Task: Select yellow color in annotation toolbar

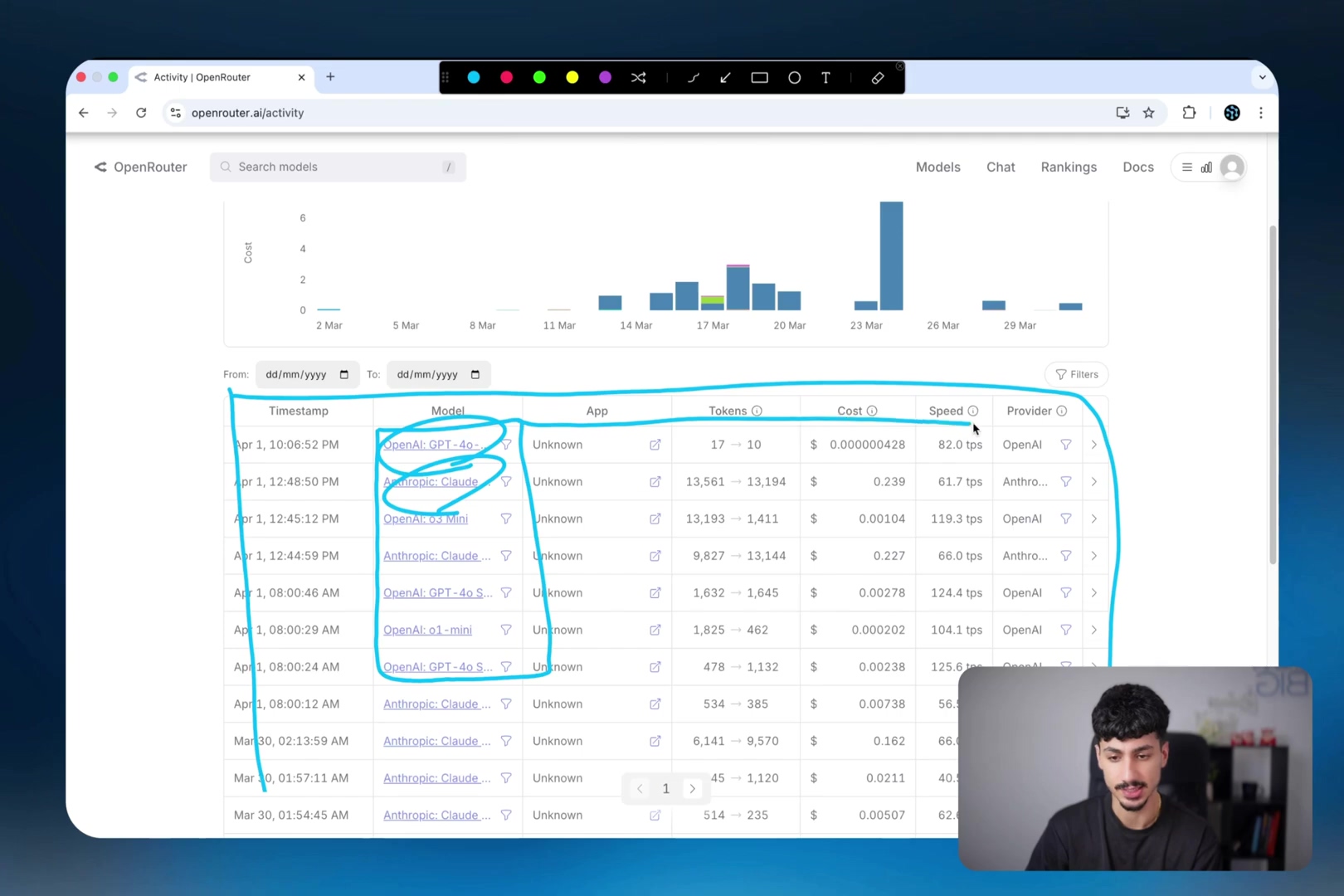Action: tap(572, 77)
